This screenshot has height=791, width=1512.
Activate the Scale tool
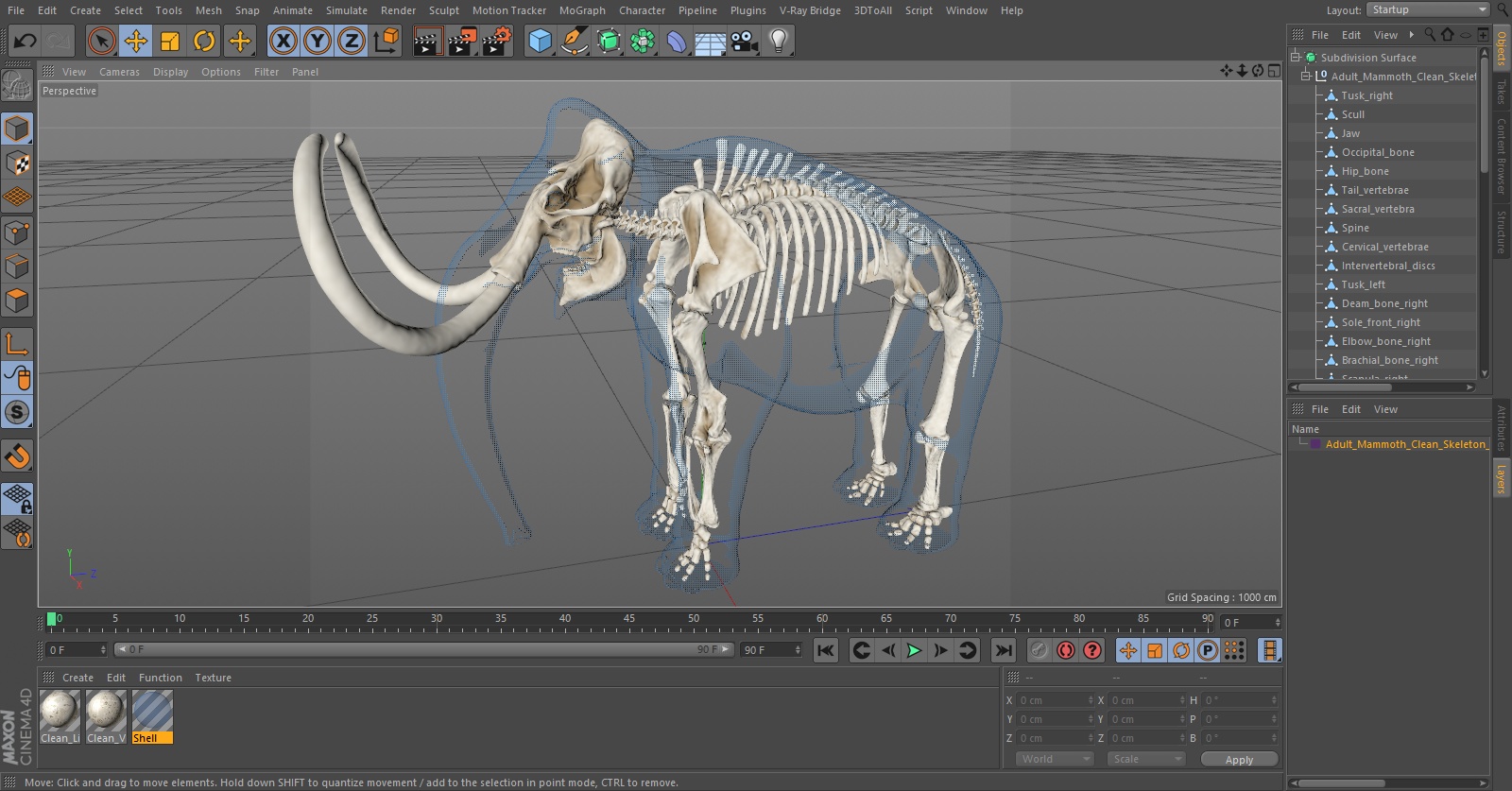pos(170,41)
